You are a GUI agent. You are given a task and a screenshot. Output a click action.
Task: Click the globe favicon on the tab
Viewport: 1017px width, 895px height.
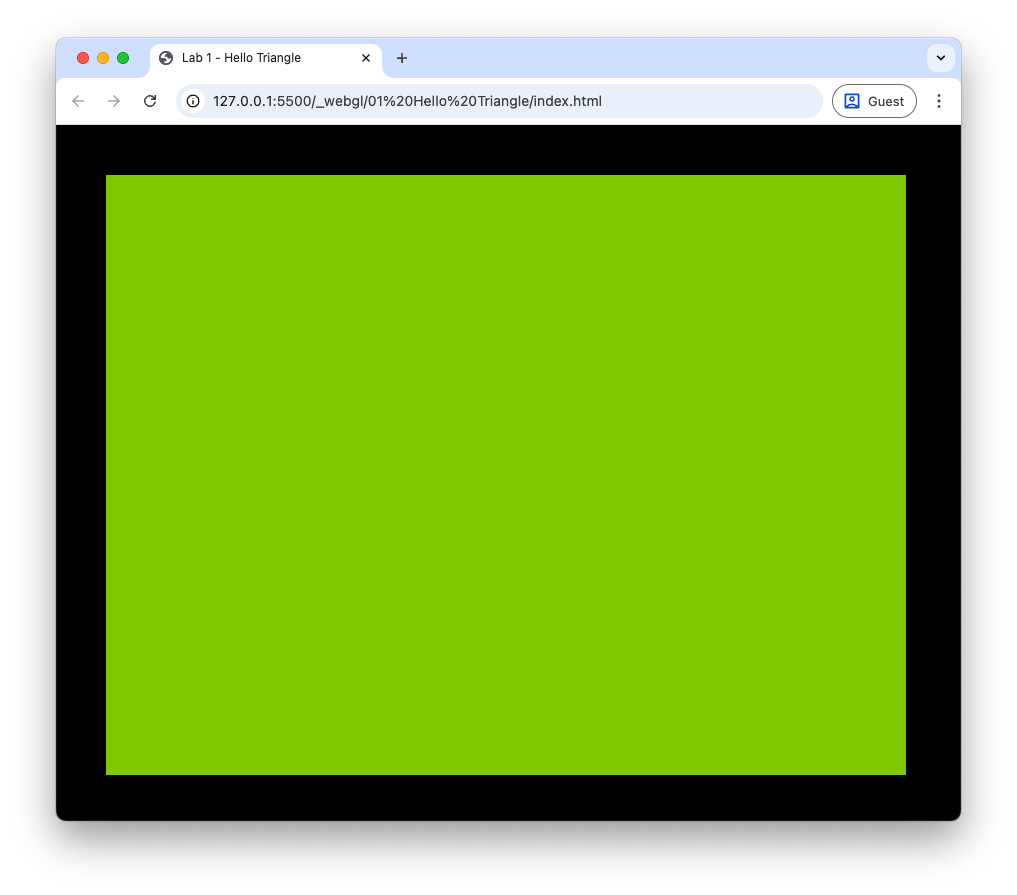pyautogui.click(x=166, y=58)
